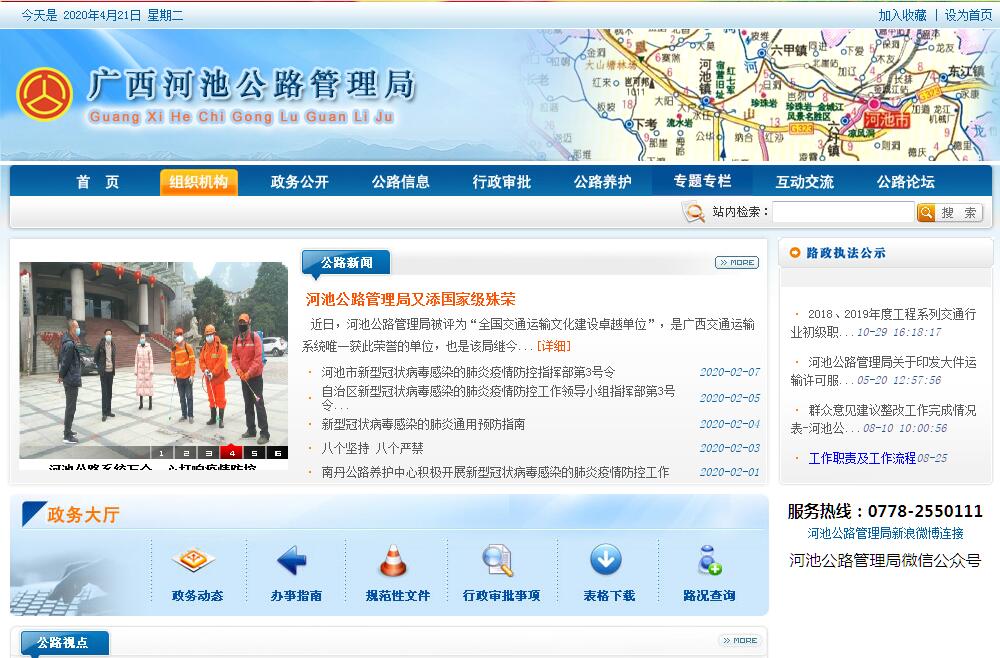Expand 公路新闻 list via MORE button
1000x658 pixels.
pos(736,263)
